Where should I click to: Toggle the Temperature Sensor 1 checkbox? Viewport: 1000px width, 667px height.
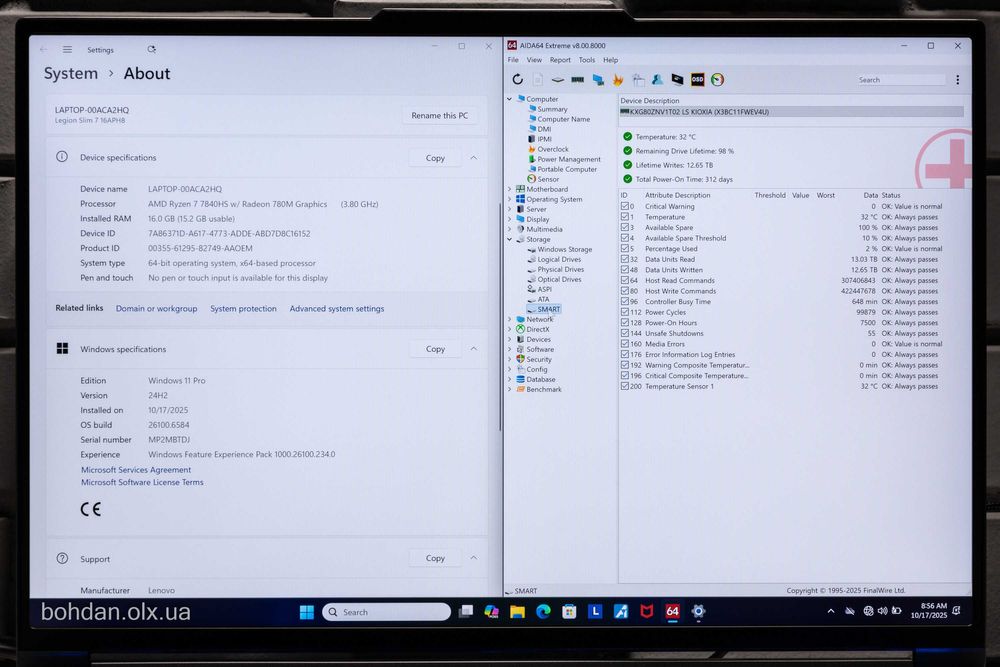(625, 386)
